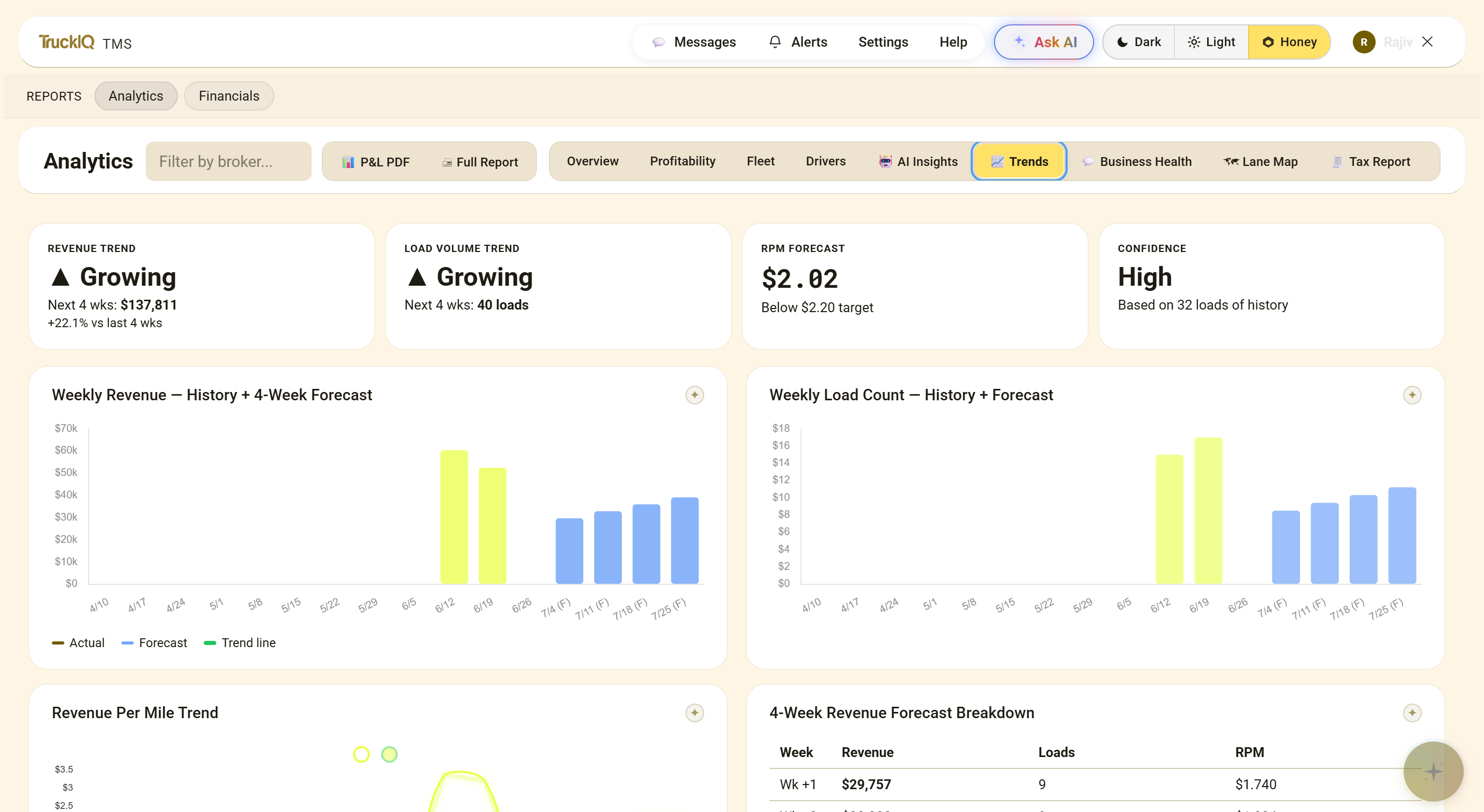
Task: Click the green circle marker in RPM chart
Action: click(x=389, y=754)
